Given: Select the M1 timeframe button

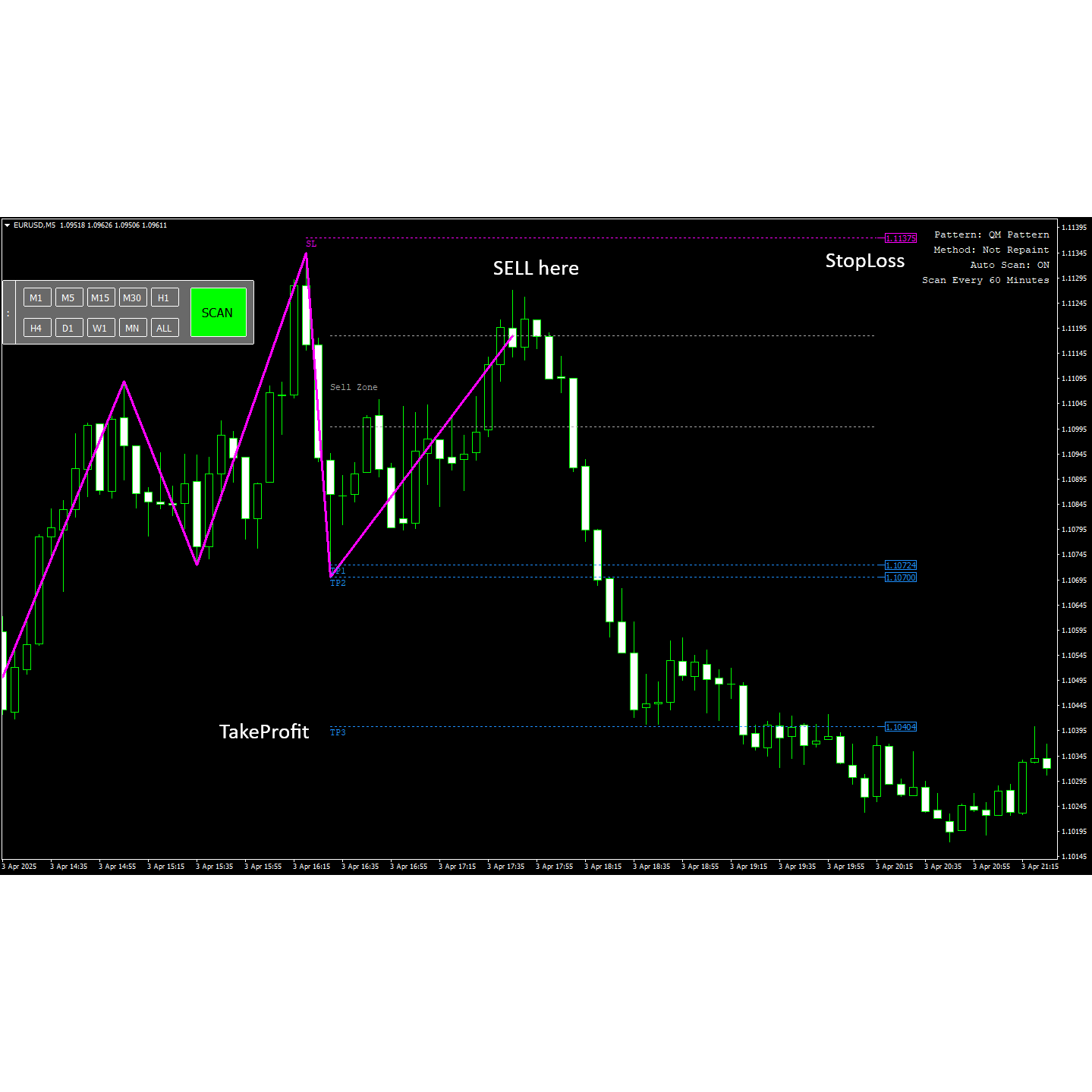Looking at the screenshot, I should pos(36,297).
